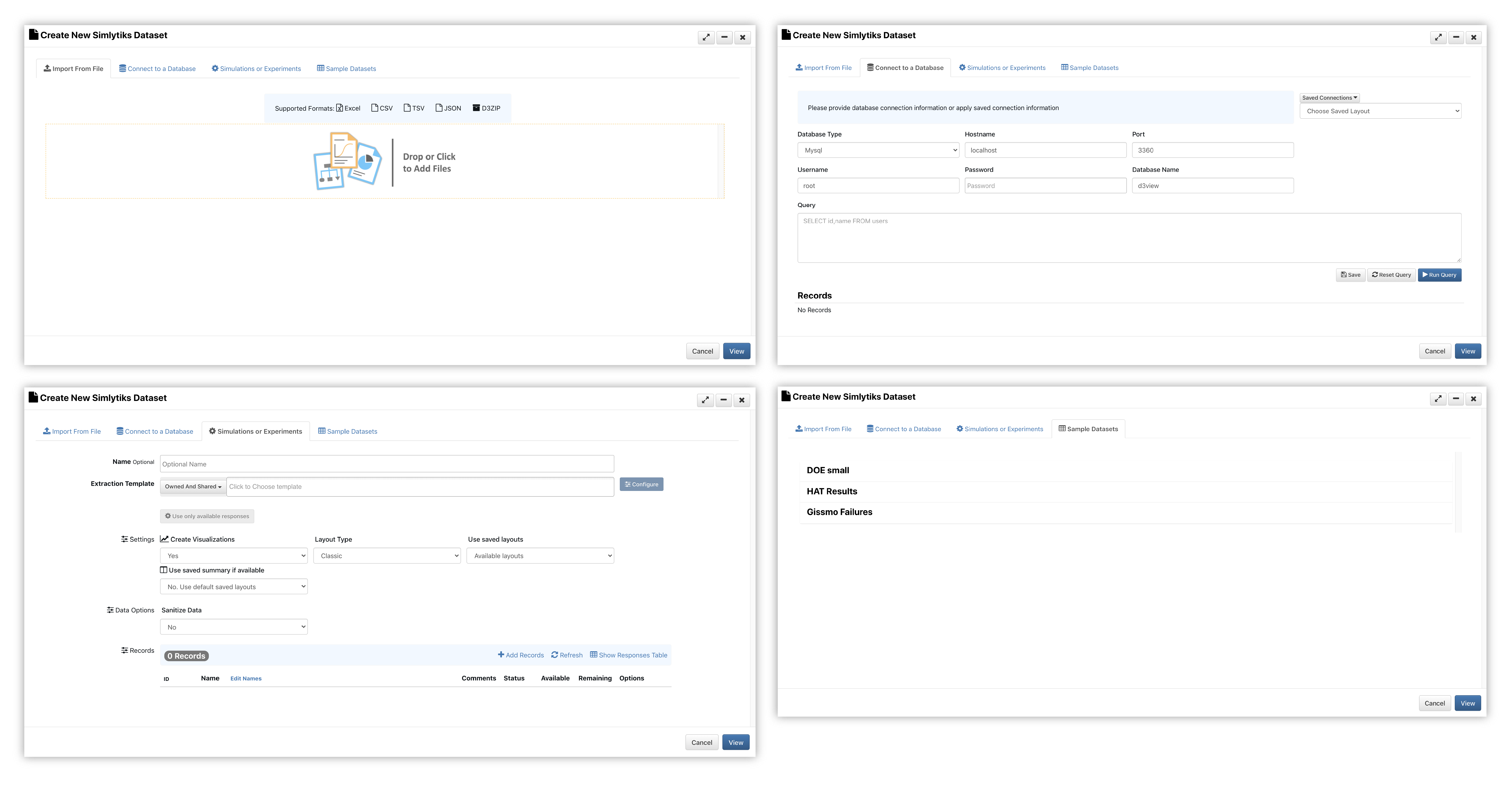
Task: Click Cancel in Simulations or Experiments window
Action: tap(702, 743)
